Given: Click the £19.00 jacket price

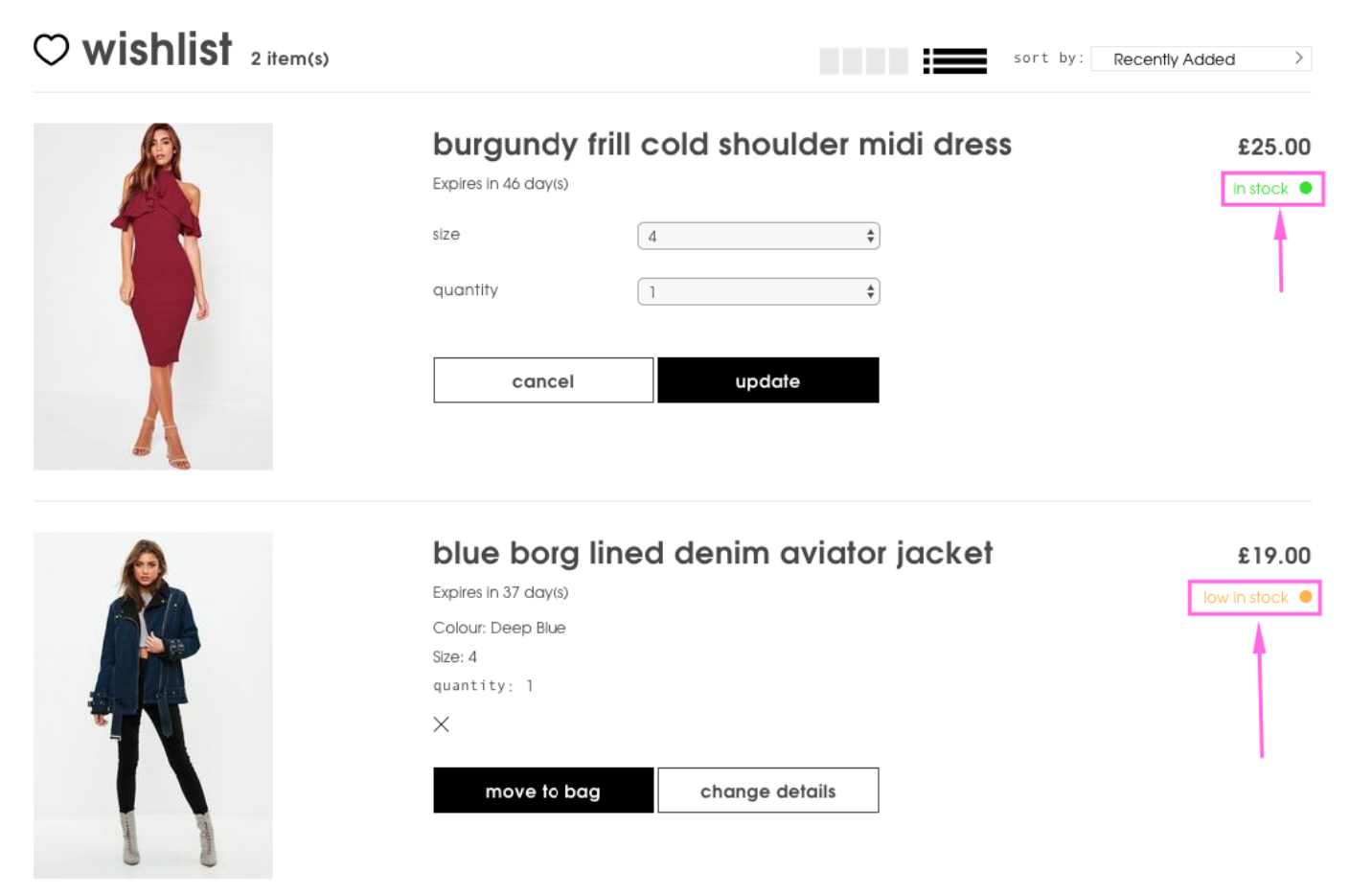Looking at the screenshot, I should point(1273,556).
